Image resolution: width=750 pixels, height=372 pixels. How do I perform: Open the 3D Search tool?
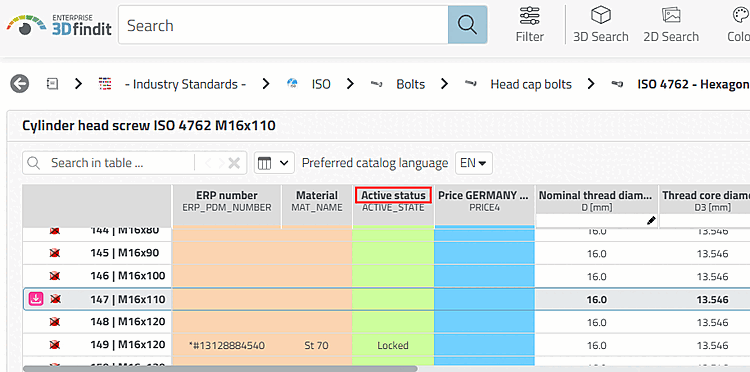601,25
